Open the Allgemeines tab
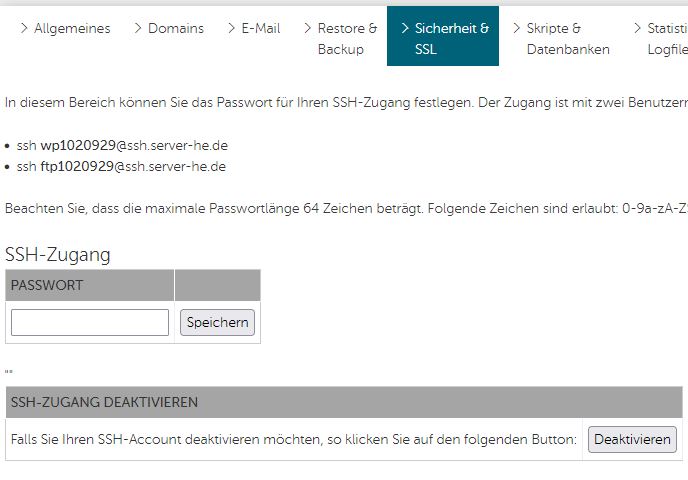Image resolution: width=688 pixels, height=480 pixels. [x=72, y=29]
